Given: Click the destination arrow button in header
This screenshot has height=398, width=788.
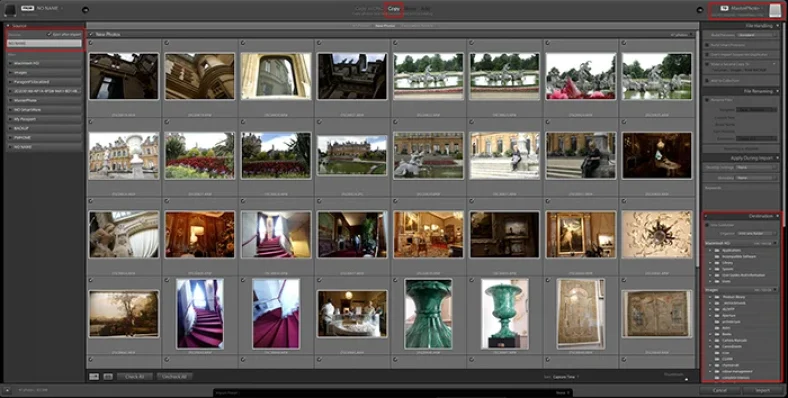Looking at the screenshot, I should [x=700, y=10].
